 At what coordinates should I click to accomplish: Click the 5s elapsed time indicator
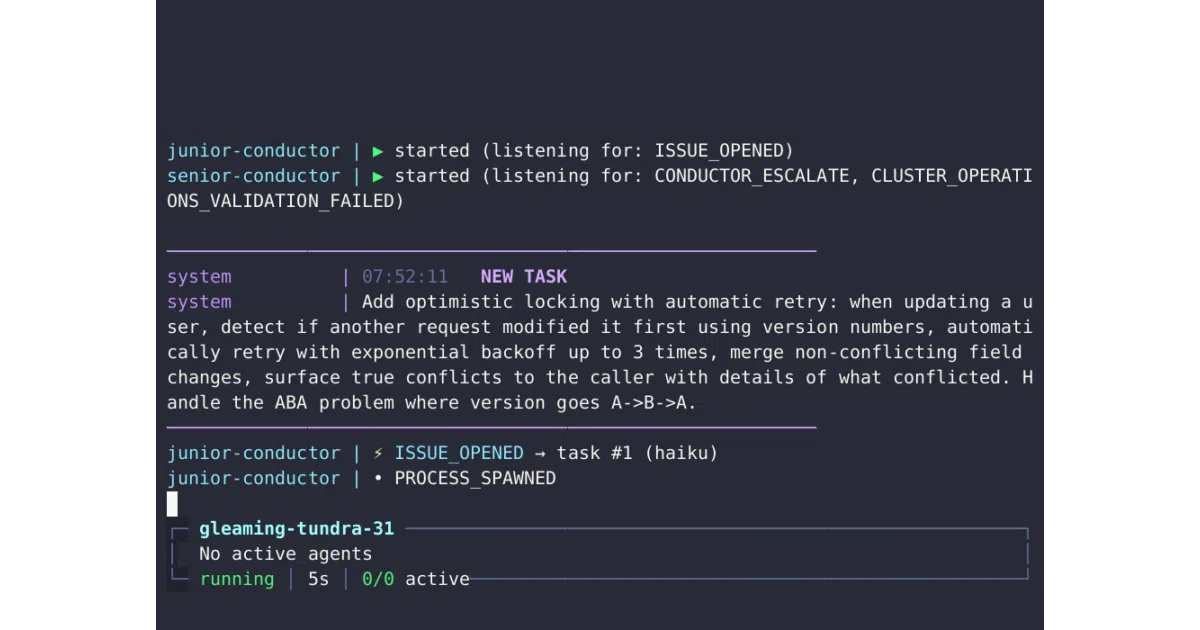click(x=318, y=579)
